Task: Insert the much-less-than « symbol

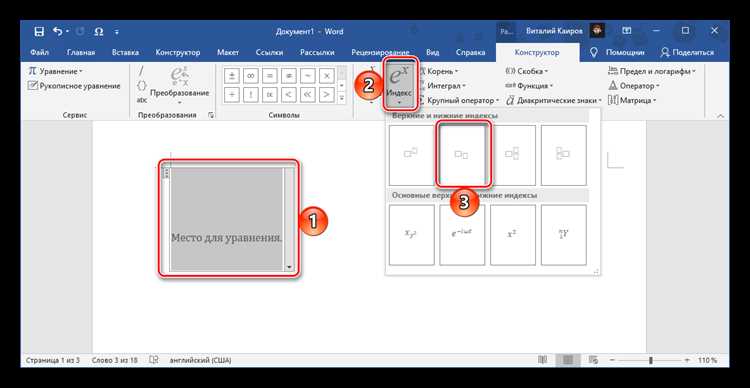Action: pyautogui.click(x=307, y=94)
